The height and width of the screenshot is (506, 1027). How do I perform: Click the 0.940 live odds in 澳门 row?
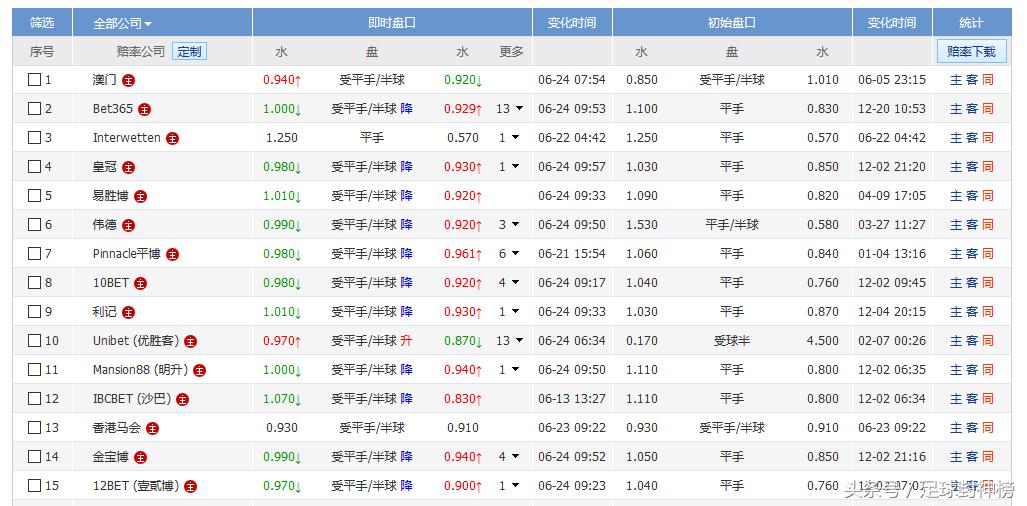point(282,80)
